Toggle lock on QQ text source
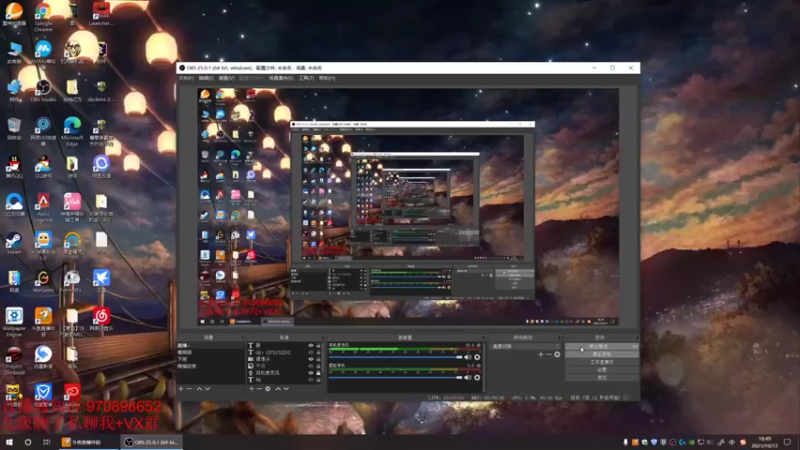Screen dimensions: 800x450 pos(318,353)
